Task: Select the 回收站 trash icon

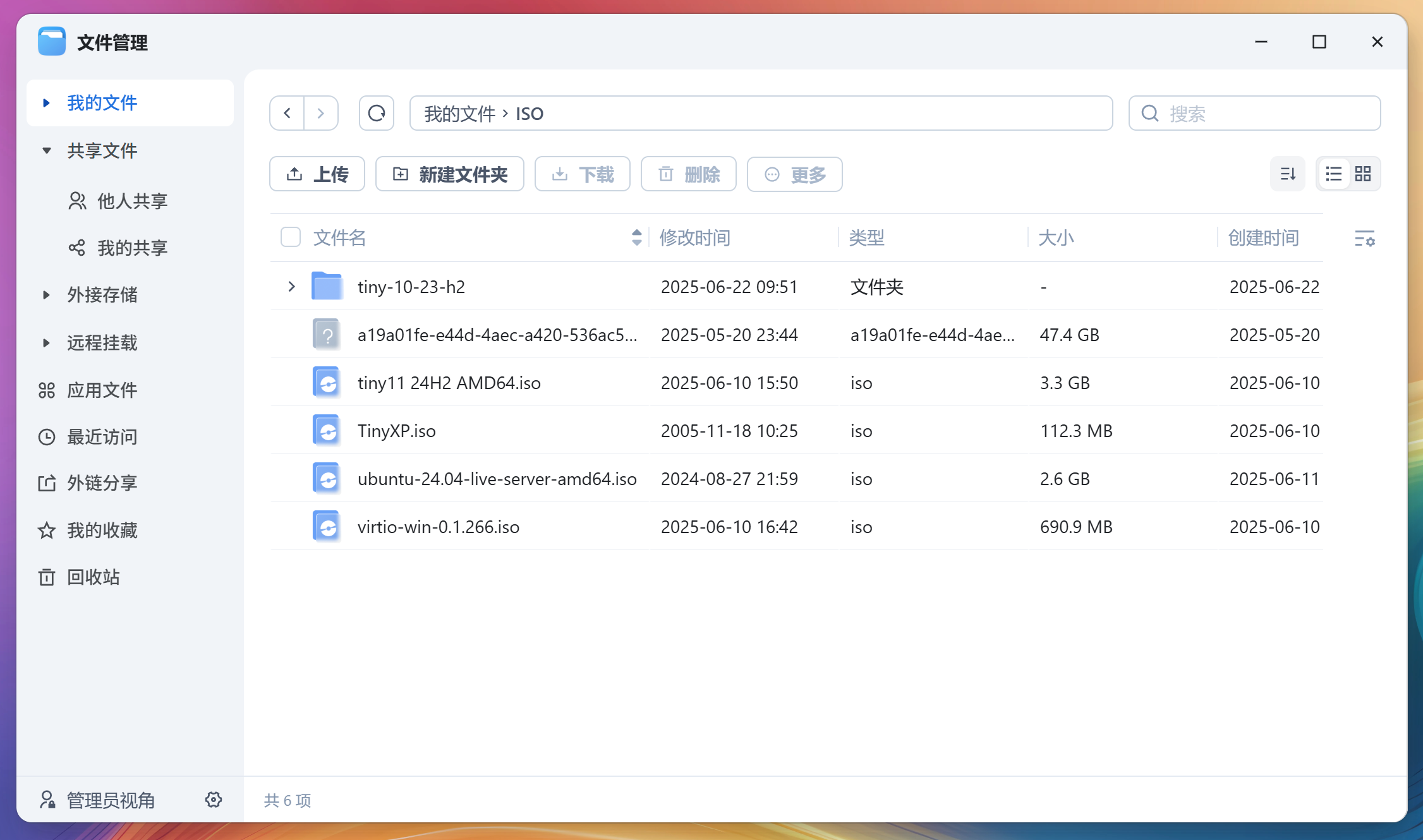Action: [x=46, y=577]
